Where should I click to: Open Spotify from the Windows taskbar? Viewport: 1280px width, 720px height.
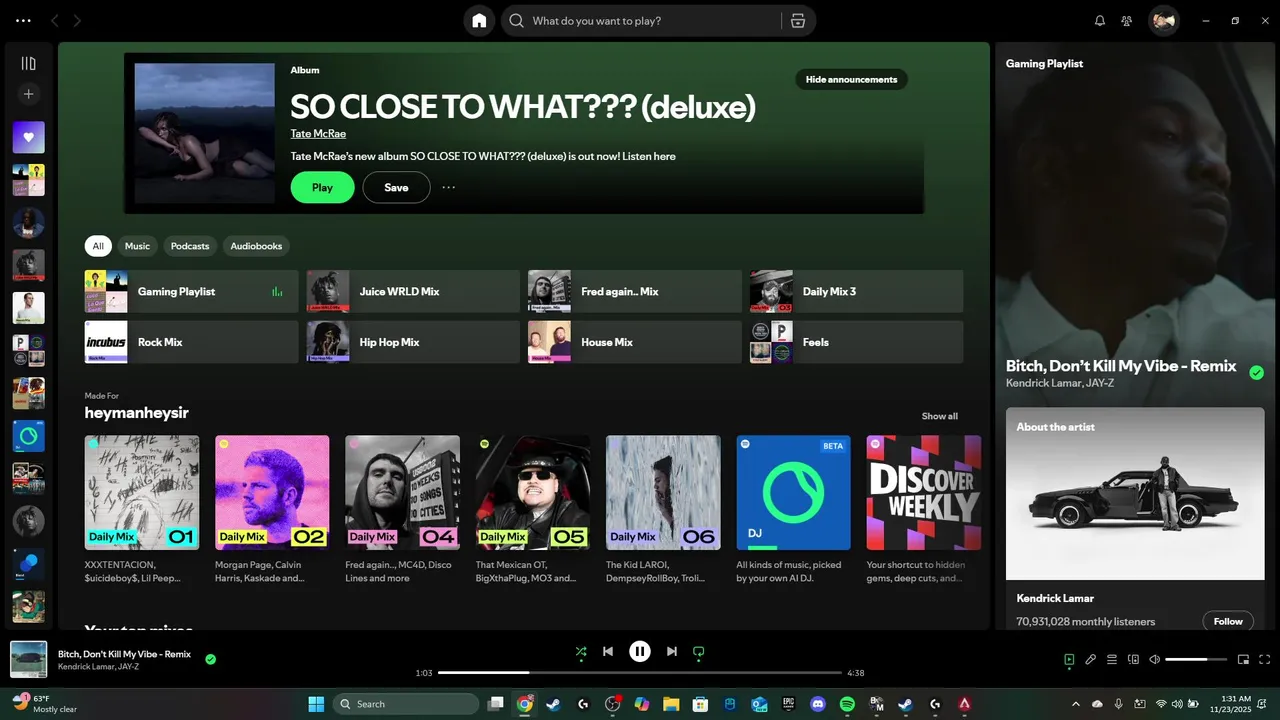(x=847, y=704)
